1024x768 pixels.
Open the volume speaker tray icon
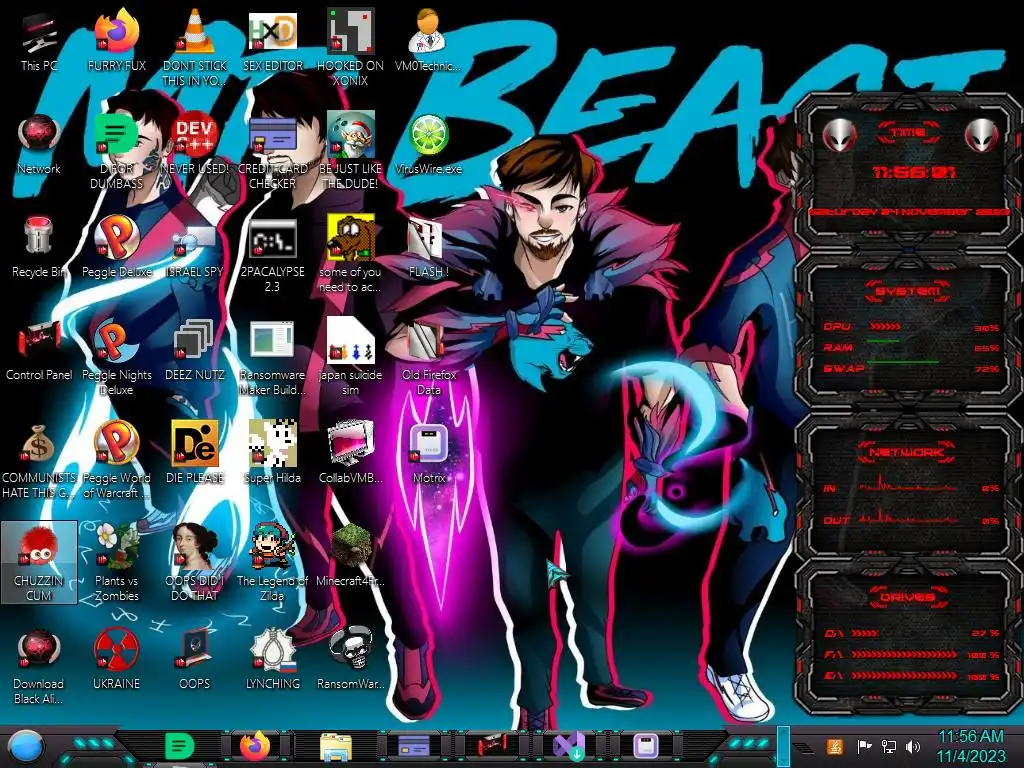(x=913, y=746)
